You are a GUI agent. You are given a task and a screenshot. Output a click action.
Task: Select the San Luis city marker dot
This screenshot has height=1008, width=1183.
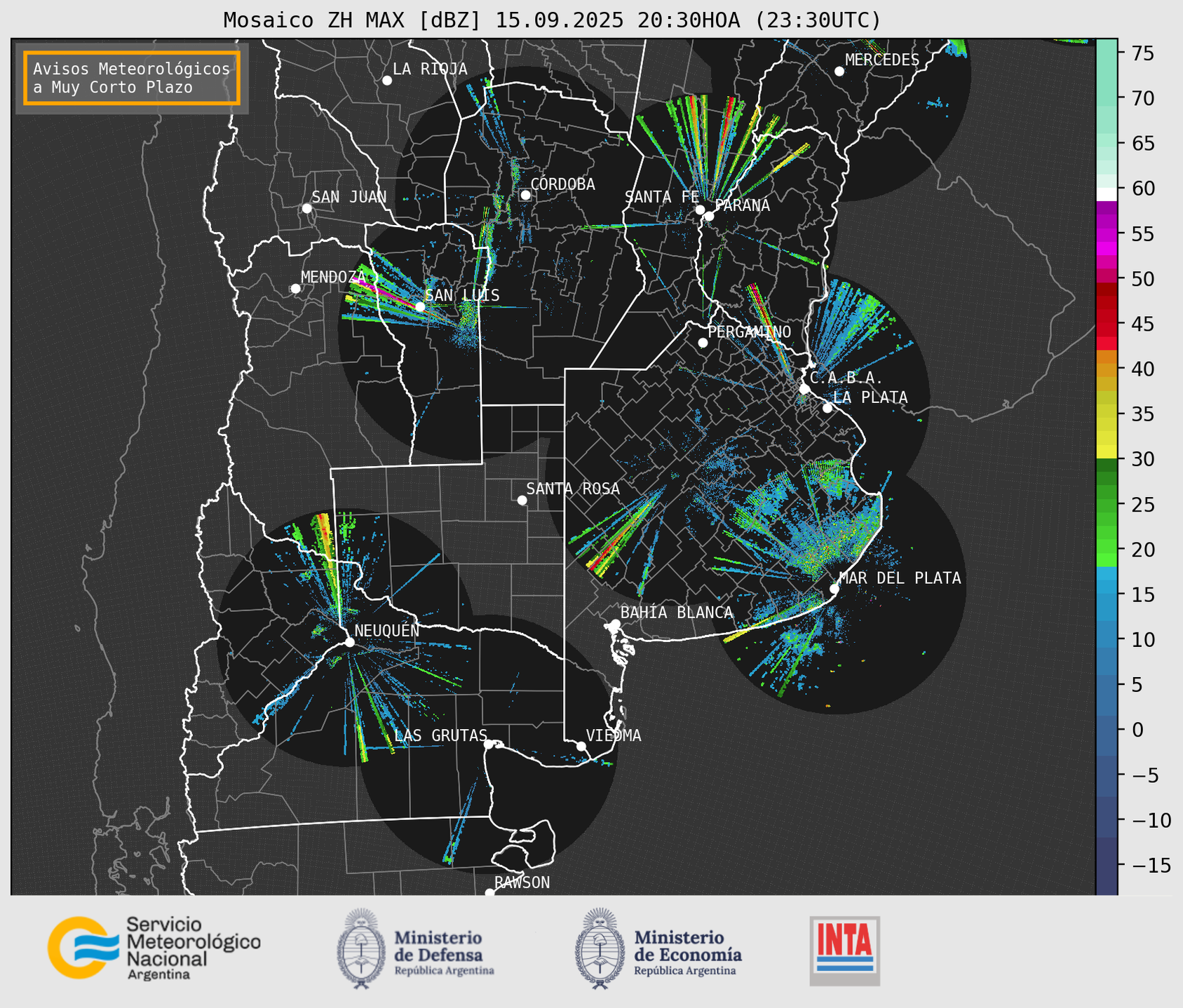tap(420, 306)
